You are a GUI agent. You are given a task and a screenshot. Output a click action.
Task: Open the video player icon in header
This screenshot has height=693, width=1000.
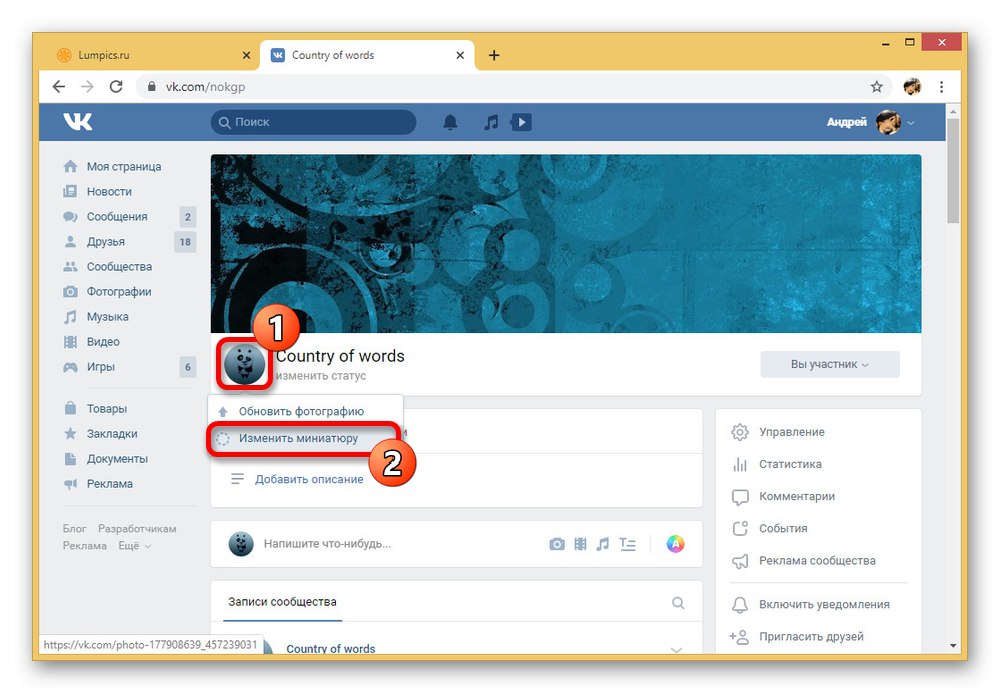coord(521,122)
